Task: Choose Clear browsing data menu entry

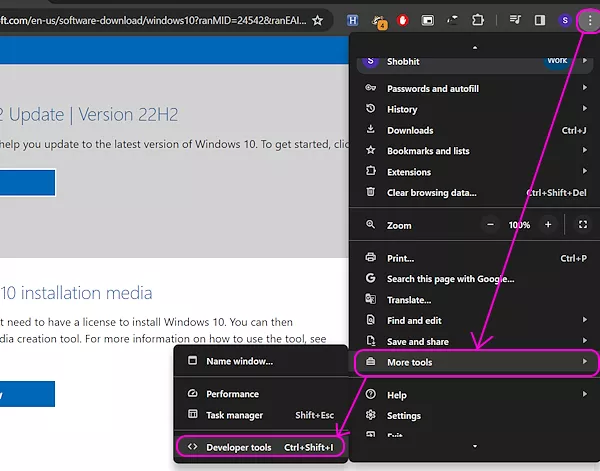Action: tap(432, 192)
